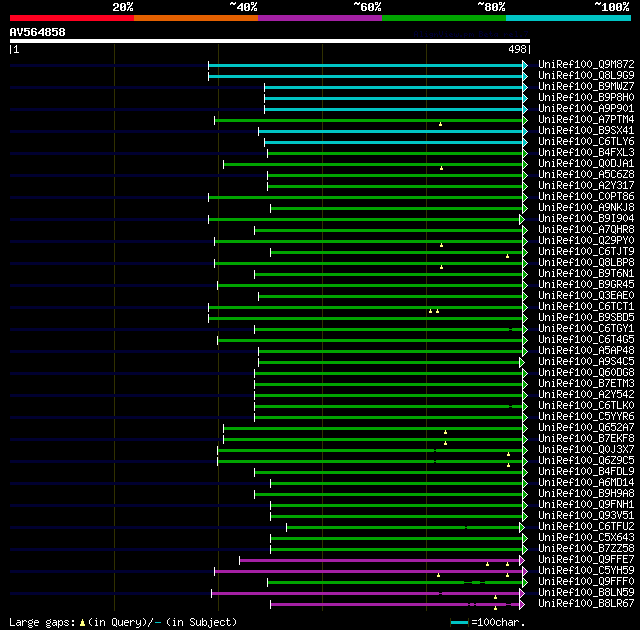This screenshot has width=640, height=630.
Task: Click the yellow query-gap legend icon
Action: (82, 623)
